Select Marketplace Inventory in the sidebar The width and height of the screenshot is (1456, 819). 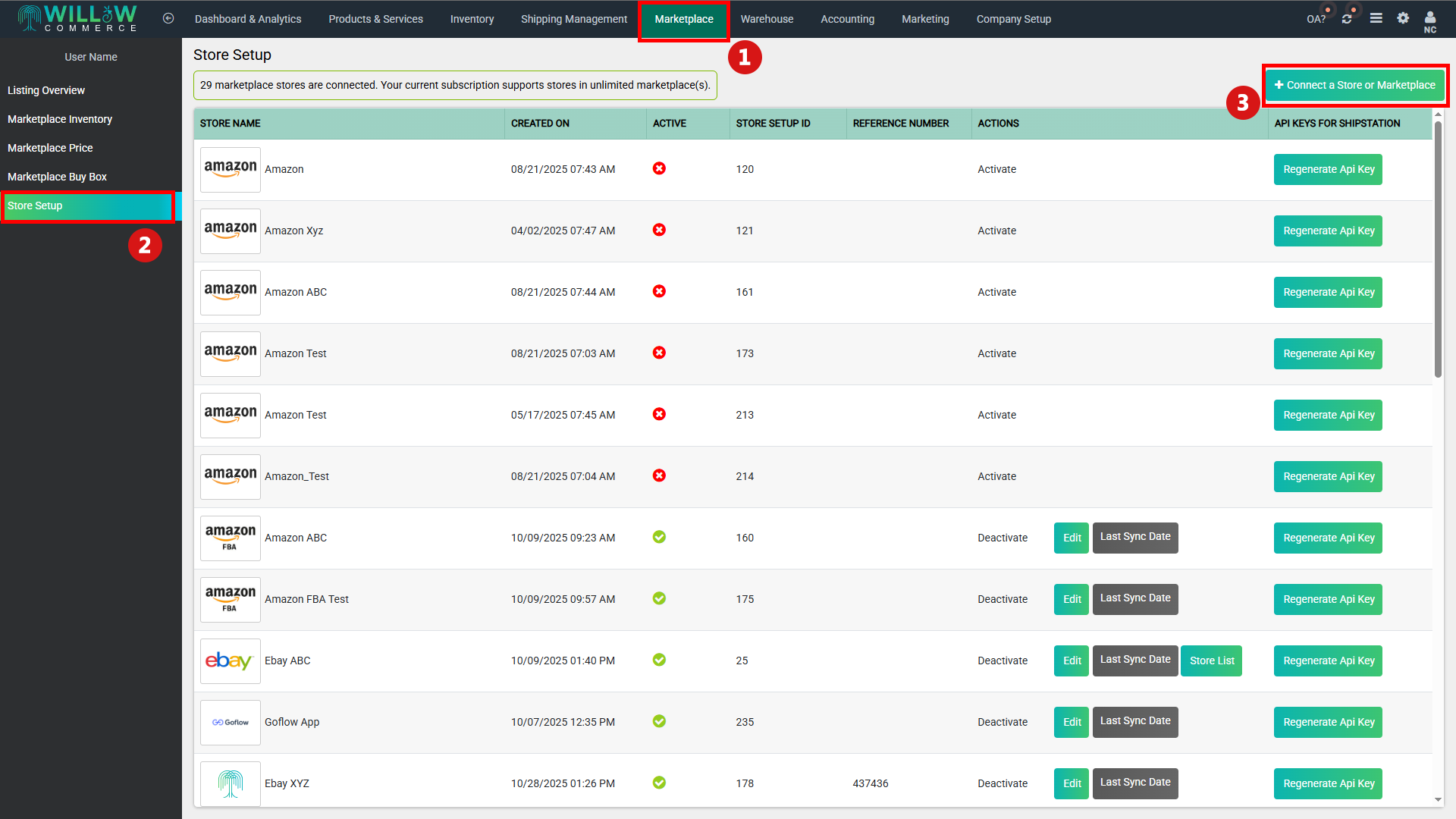click(60, 119)
